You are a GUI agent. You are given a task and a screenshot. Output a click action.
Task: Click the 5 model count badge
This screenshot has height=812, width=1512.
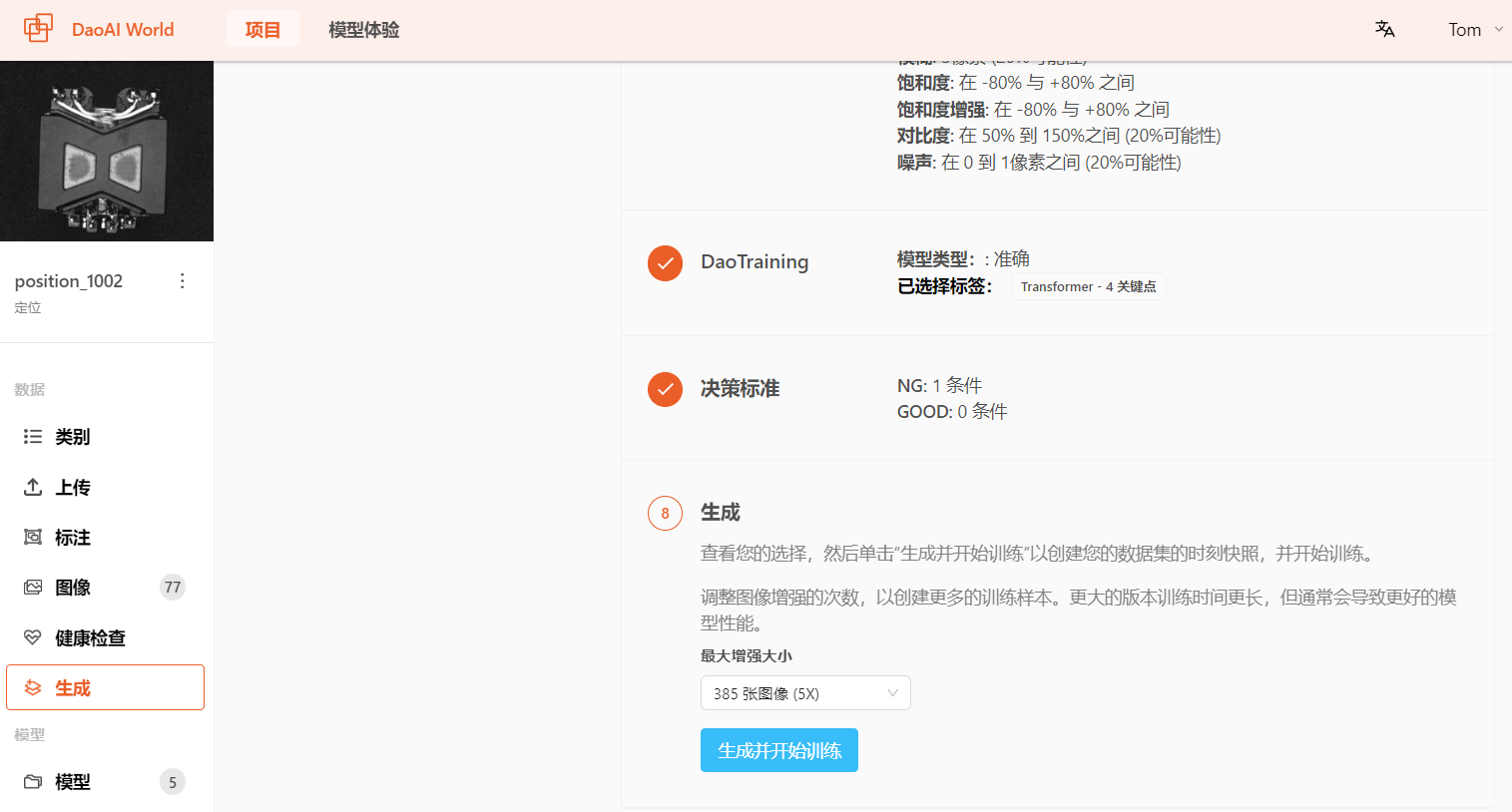(173, 782)
